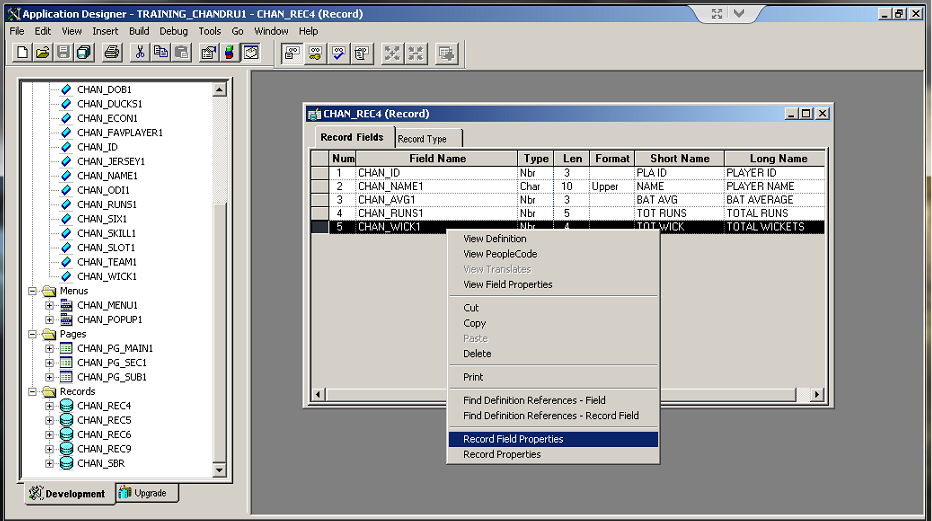Click the Records folder icon

point(49,391)
